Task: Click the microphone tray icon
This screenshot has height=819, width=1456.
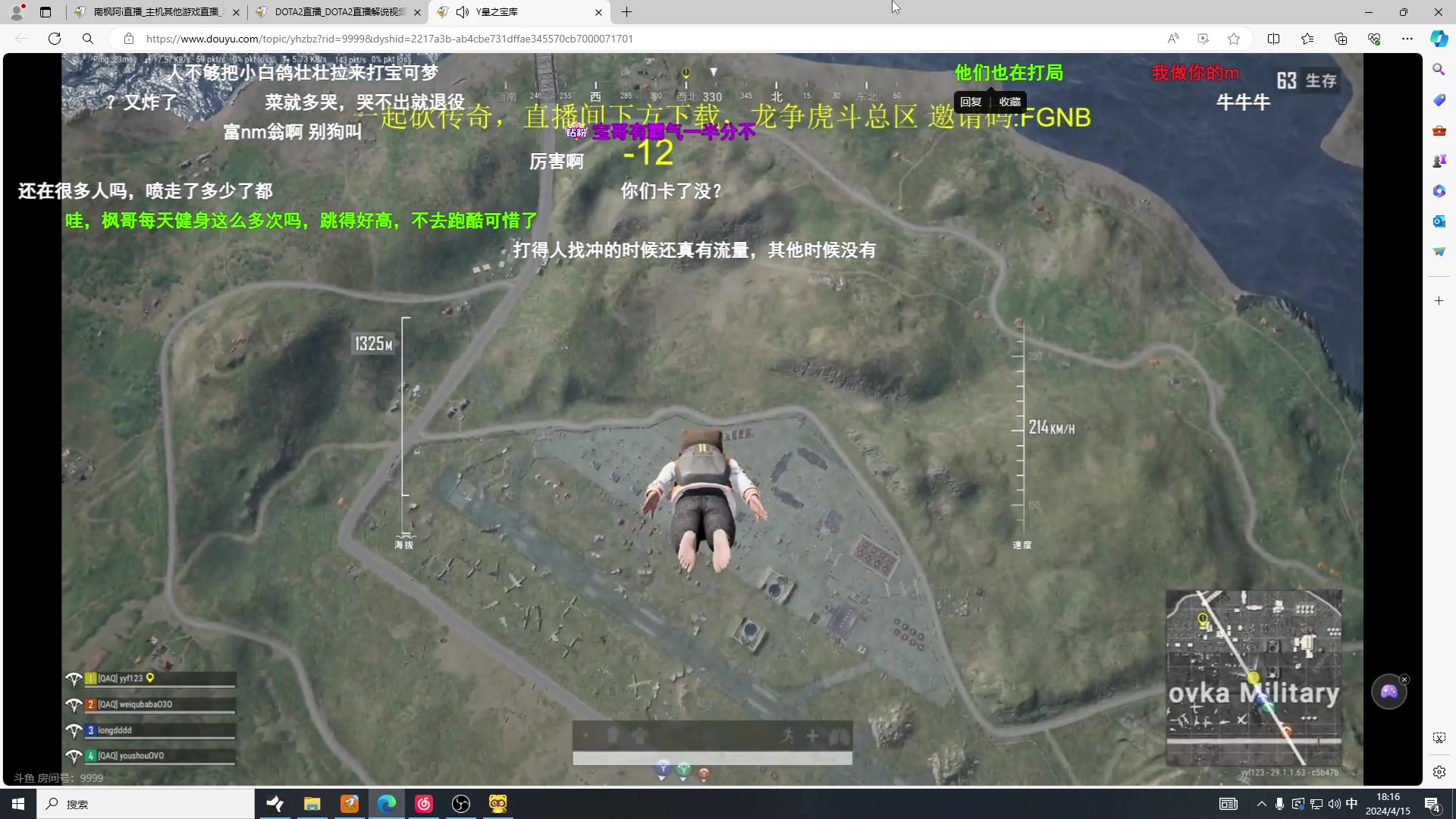Action: pos(1279,804)
